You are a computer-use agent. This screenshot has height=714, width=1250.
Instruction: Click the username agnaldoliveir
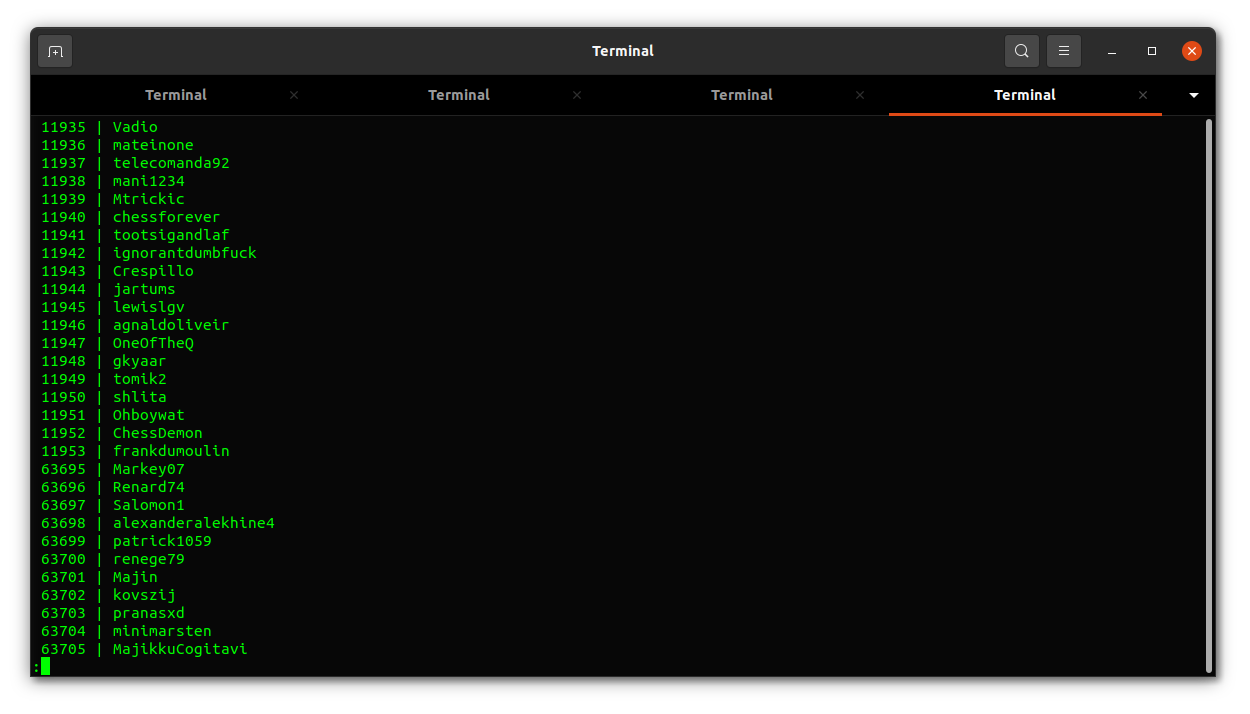(171, 325)
